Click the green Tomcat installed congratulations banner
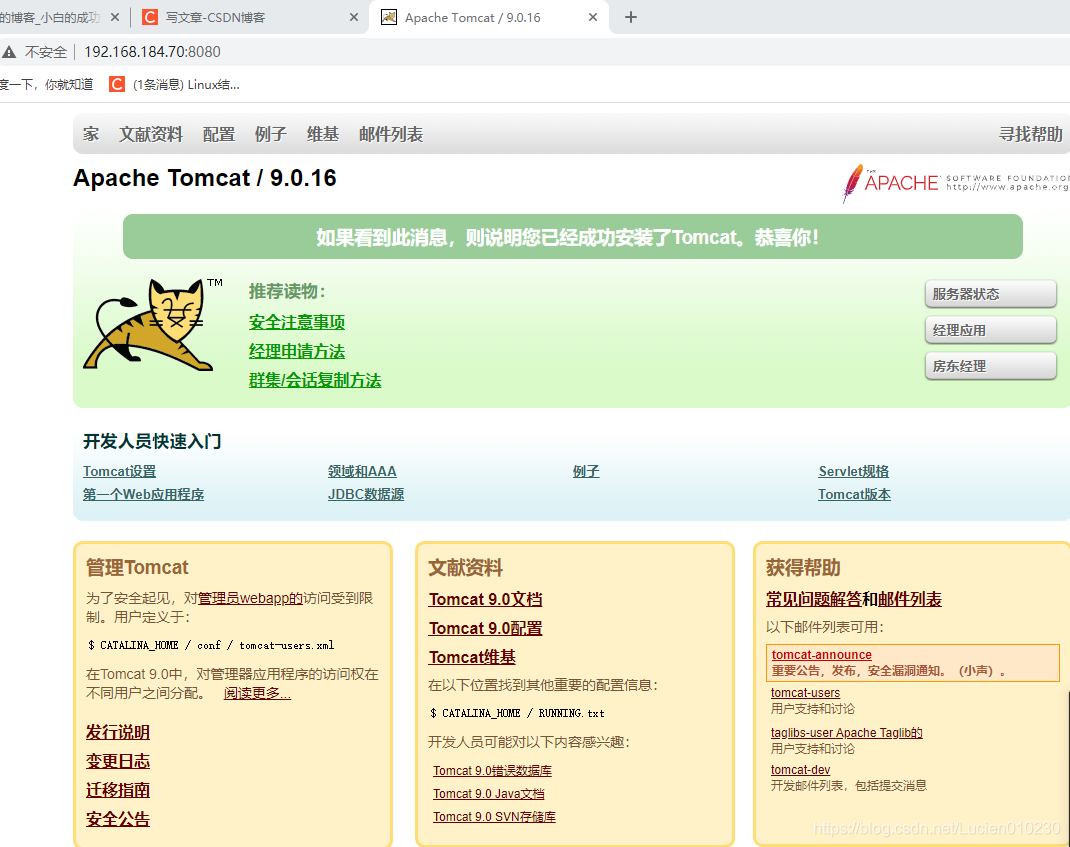Viewport: 1070px width, 847px height. tap(573, 237)
